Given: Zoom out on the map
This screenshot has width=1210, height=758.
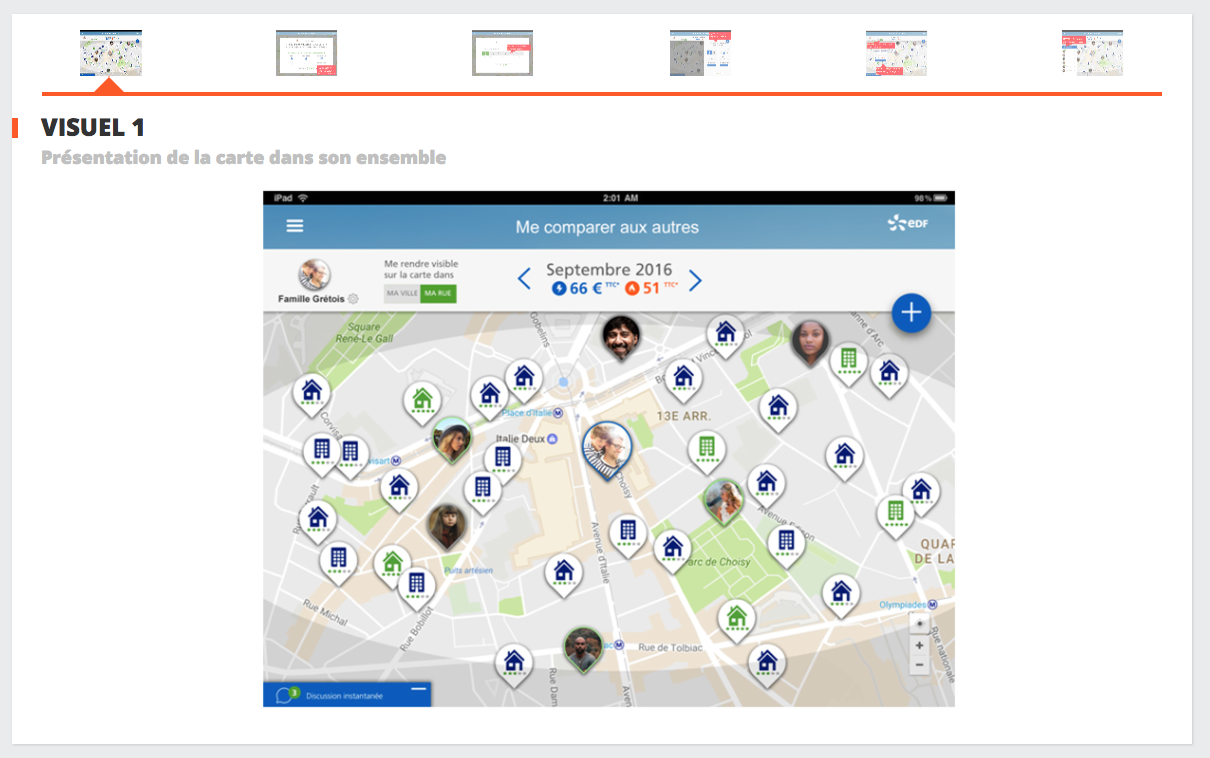Looking at the screenshot, I should click(919, 666).
